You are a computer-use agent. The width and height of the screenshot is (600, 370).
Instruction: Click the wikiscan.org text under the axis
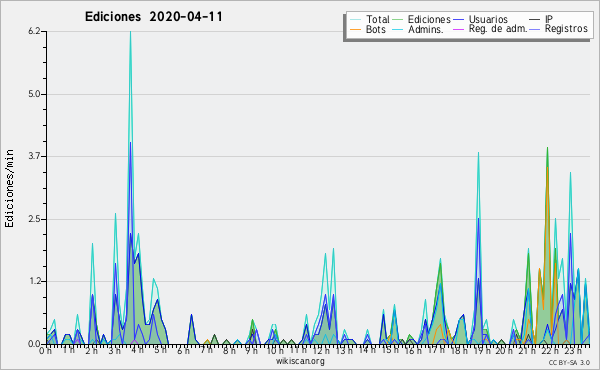coord(300,361)
